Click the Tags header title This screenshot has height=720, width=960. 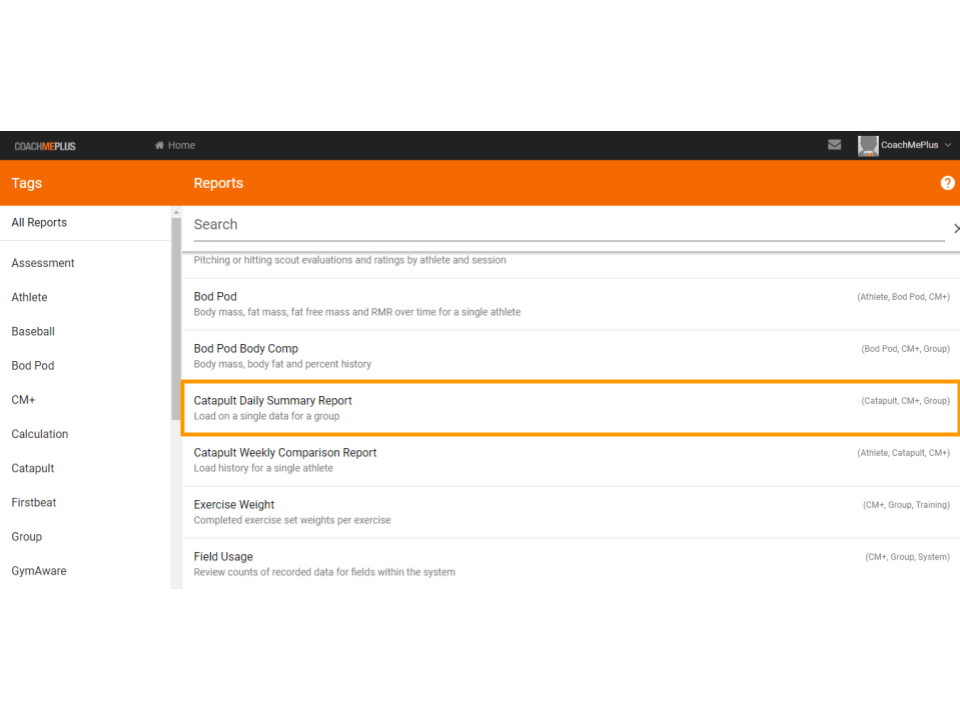pyautogui.click(x=26, y=183)
